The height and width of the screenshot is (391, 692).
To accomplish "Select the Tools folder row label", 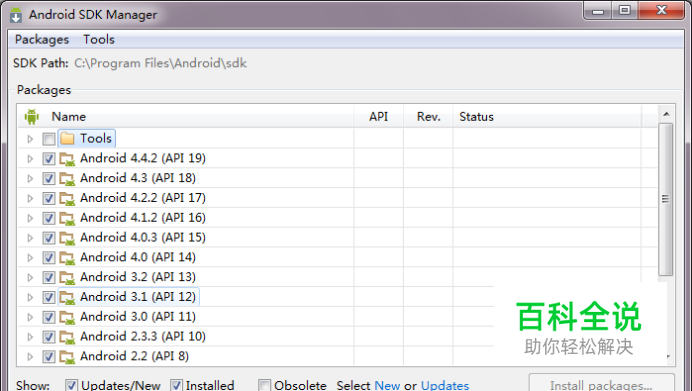I will point(96,139).
